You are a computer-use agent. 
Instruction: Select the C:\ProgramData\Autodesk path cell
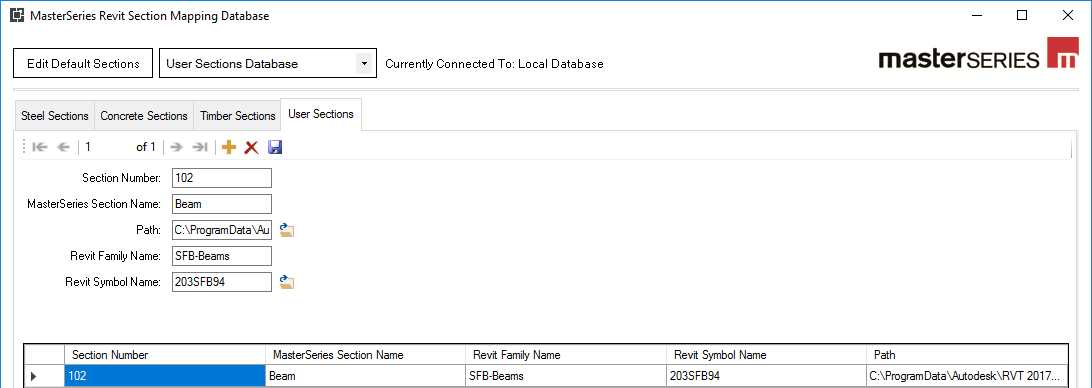point(967,376)
